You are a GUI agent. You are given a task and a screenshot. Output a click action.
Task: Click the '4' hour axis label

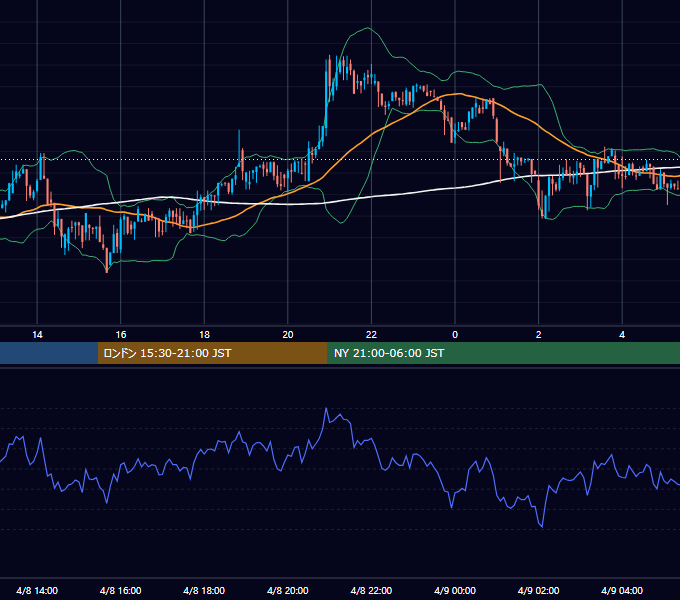[622, 334]
